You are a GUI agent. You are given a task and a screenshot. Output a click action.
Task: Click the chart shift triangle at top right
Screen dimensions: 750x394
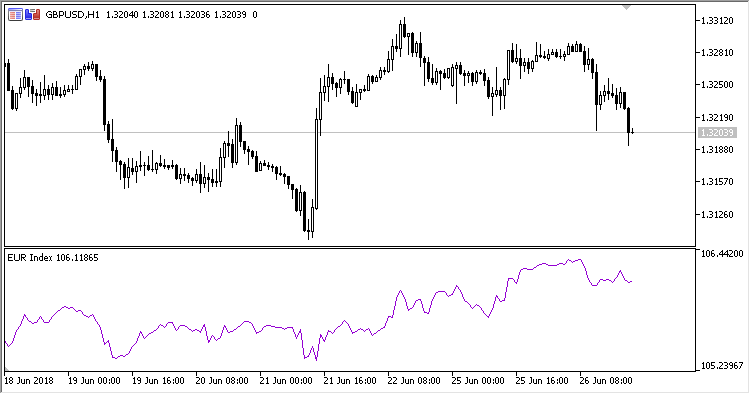(x=627, y=7)
